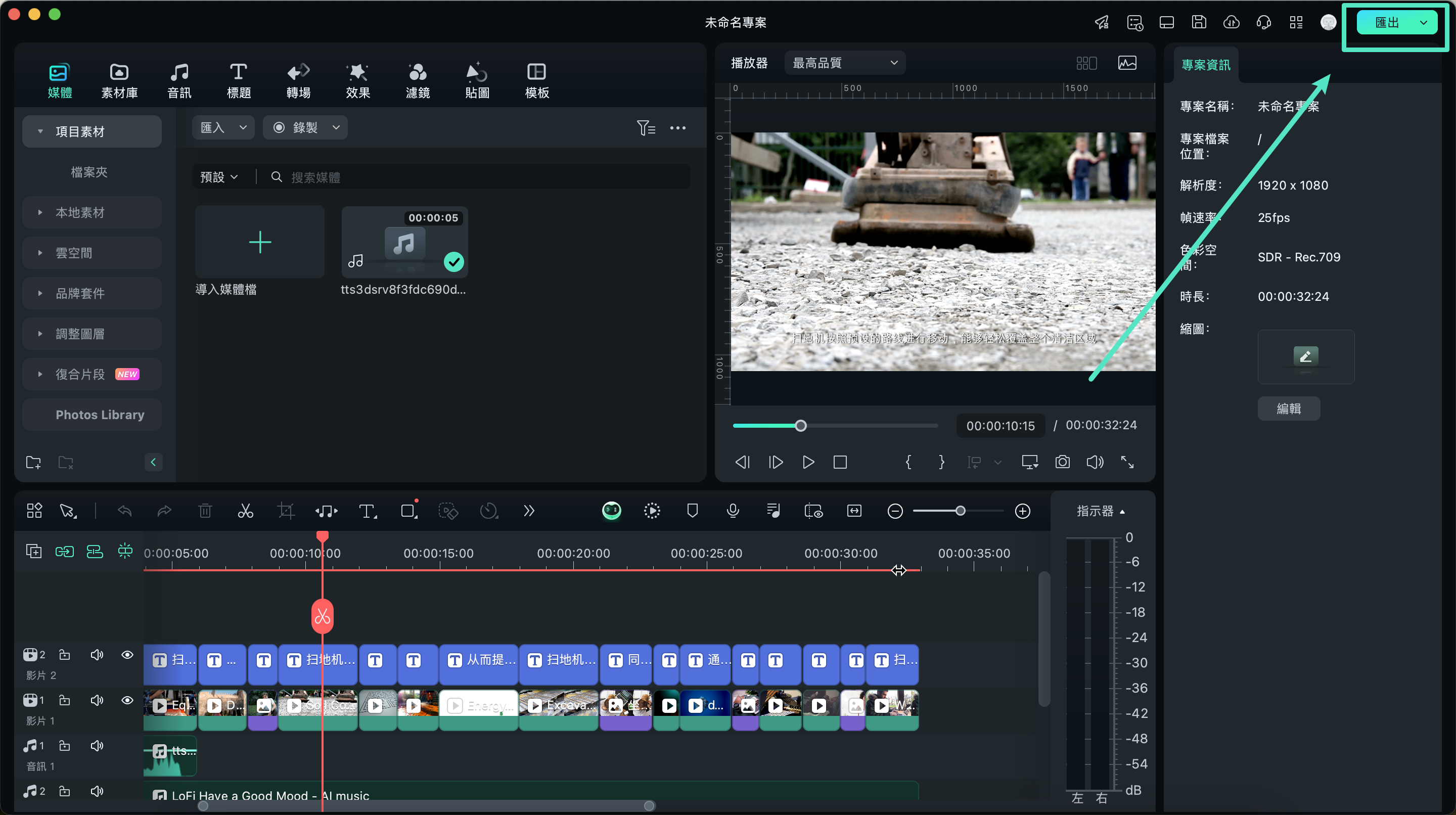Open the three-dot more options in media panel
This screenshot has height=815, width=1456.
click(677, 128)
